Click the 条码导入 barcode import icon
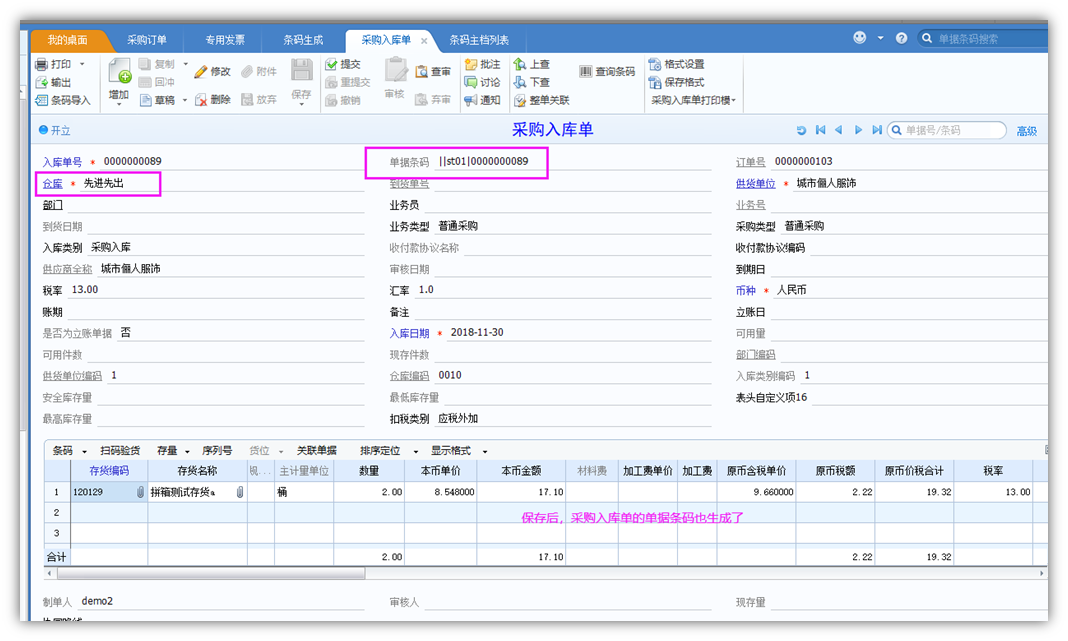Image resolution: width=1068 pixels, height=641 pixels. point(42,100)
